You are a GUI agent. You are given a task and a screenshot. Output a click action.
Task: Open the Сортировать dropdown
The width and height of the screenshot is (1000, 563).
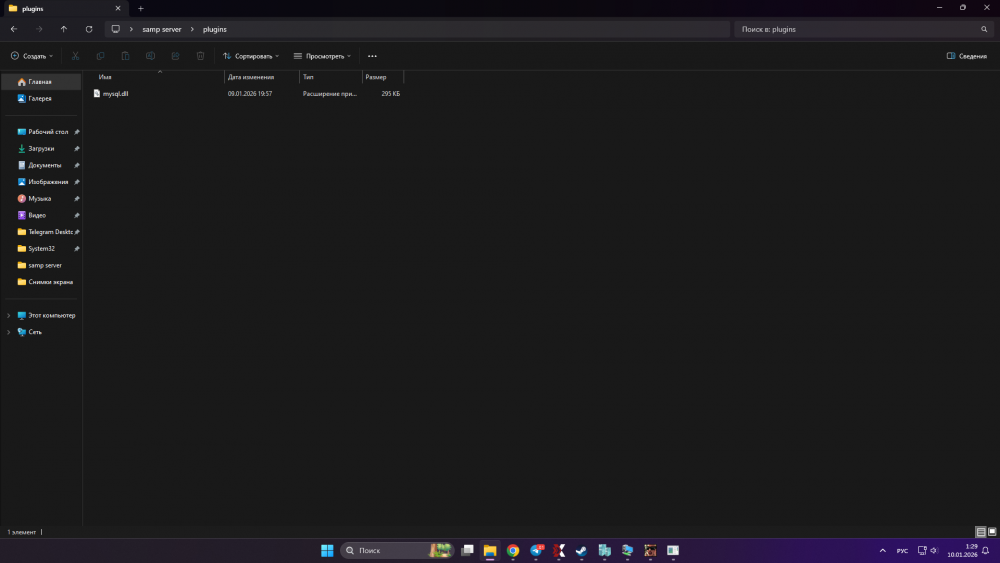pos(251,56)
